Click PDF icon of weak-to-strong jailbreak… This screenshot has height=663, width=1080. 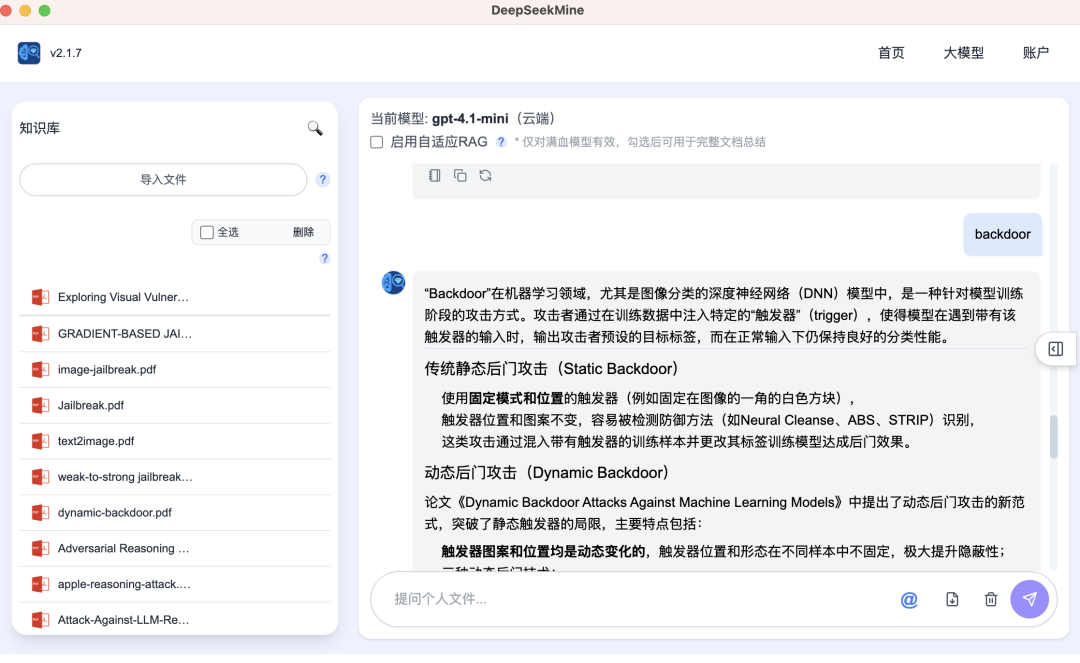click(40, 477)
